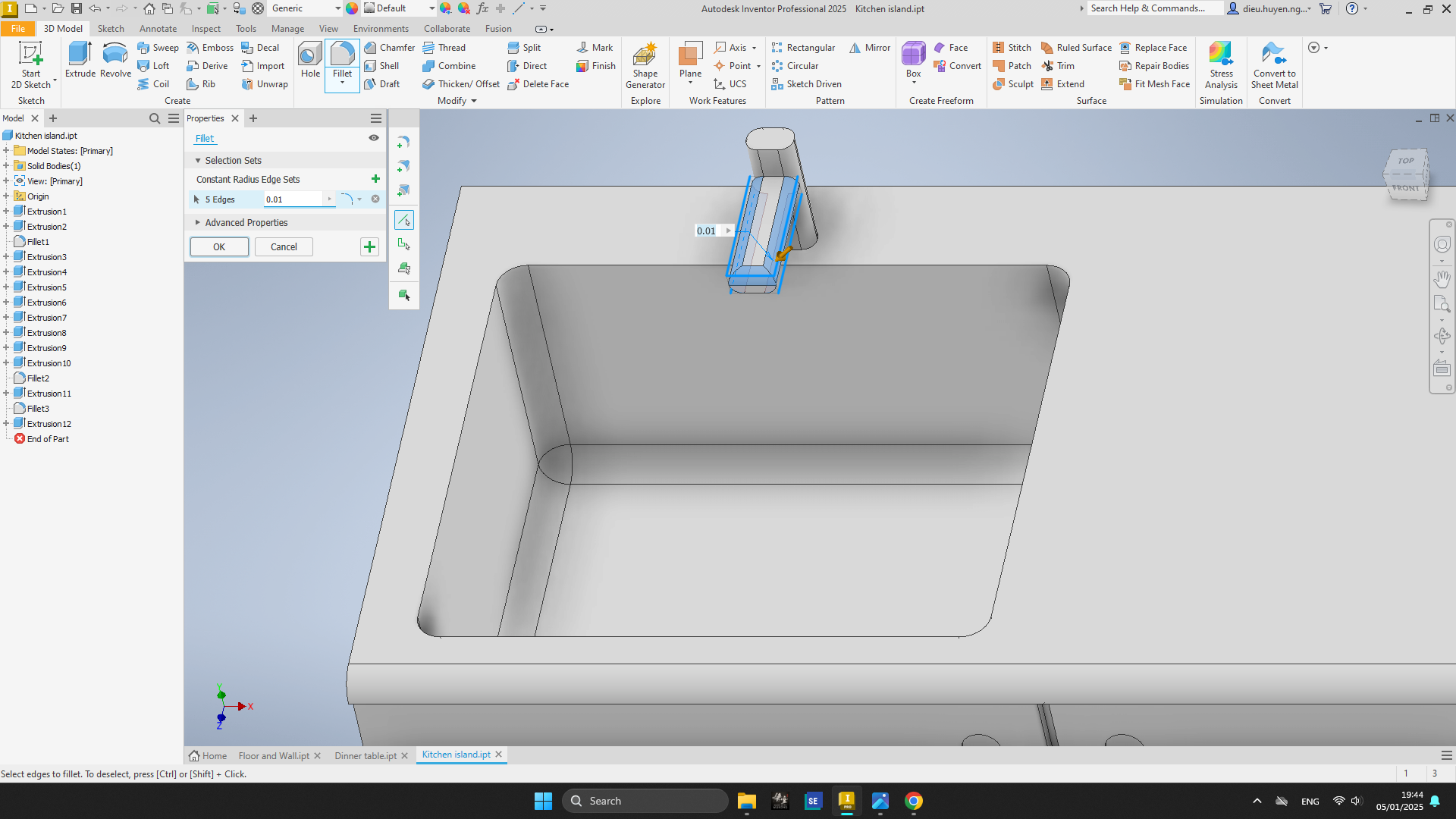Create a work Plane
Viewport: 1456px width, 819px height.
tap(690, 61)
